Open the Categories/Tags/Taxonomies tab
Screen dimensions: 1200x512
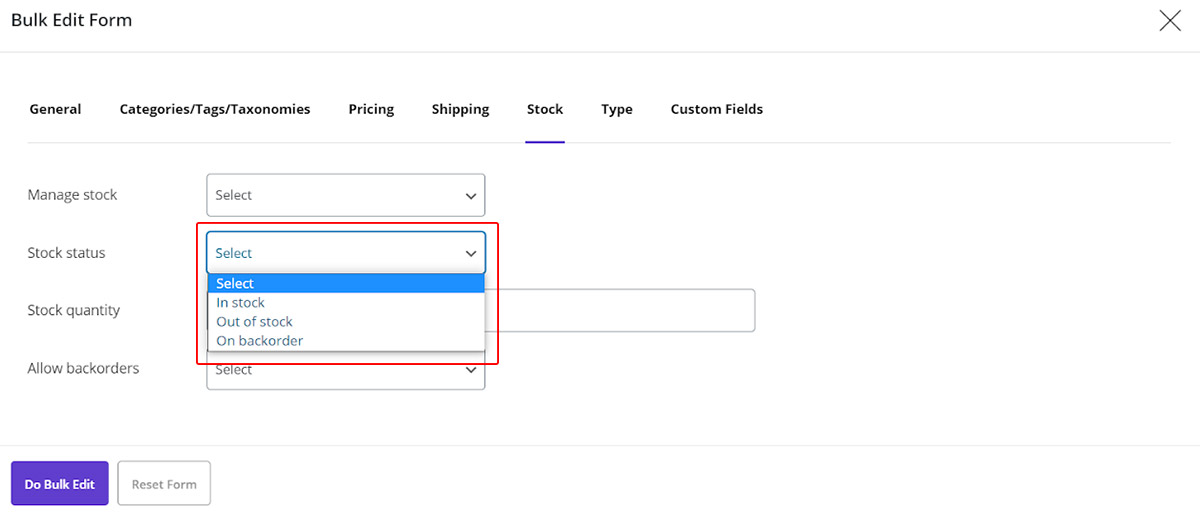(215, 109)
